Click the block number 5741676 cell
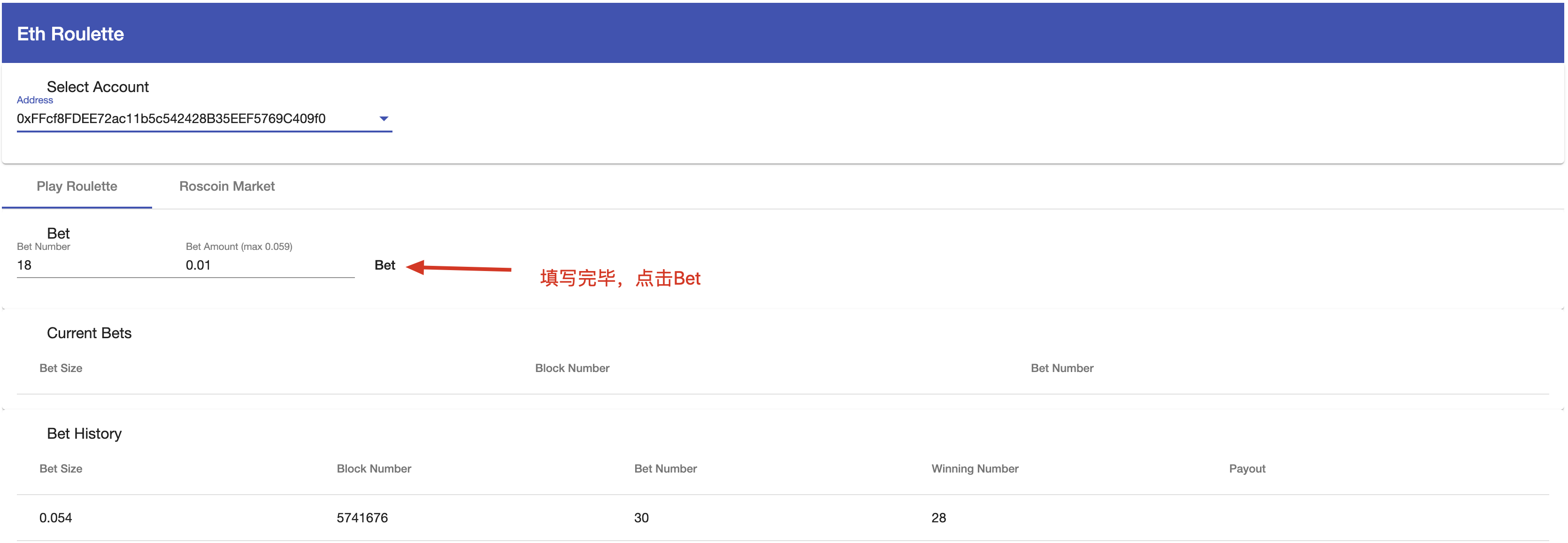This screenshot has width=1568, height=543. [x=362, y=518]
